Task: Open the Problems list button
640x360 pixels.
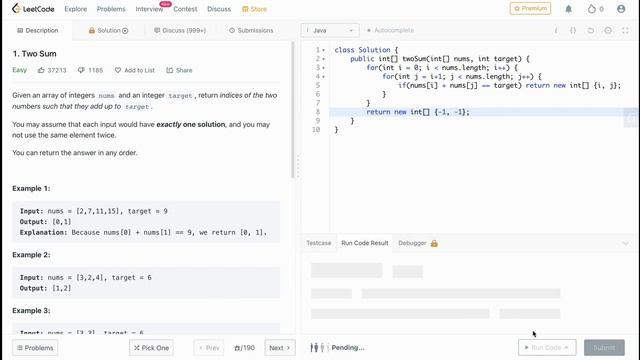Action: click(x=35, y=348)
